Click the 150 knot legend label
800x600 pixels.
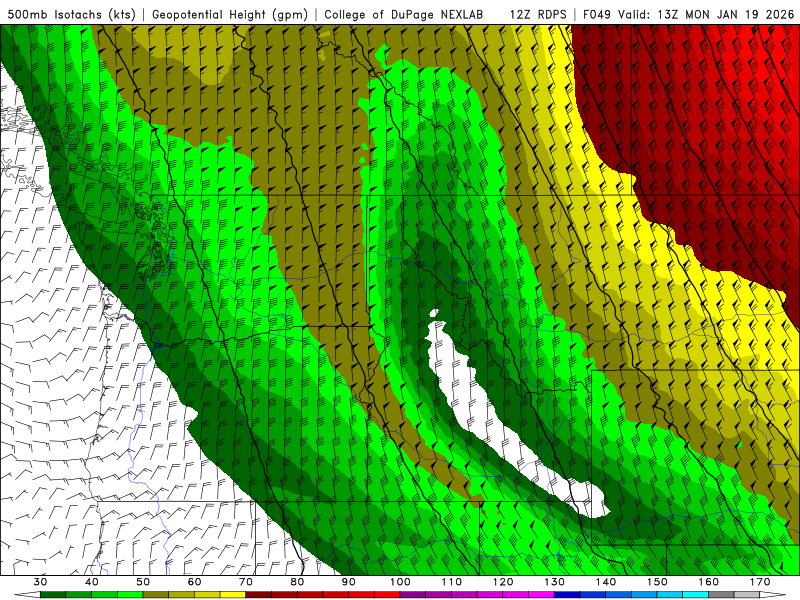tap(658, 582)
